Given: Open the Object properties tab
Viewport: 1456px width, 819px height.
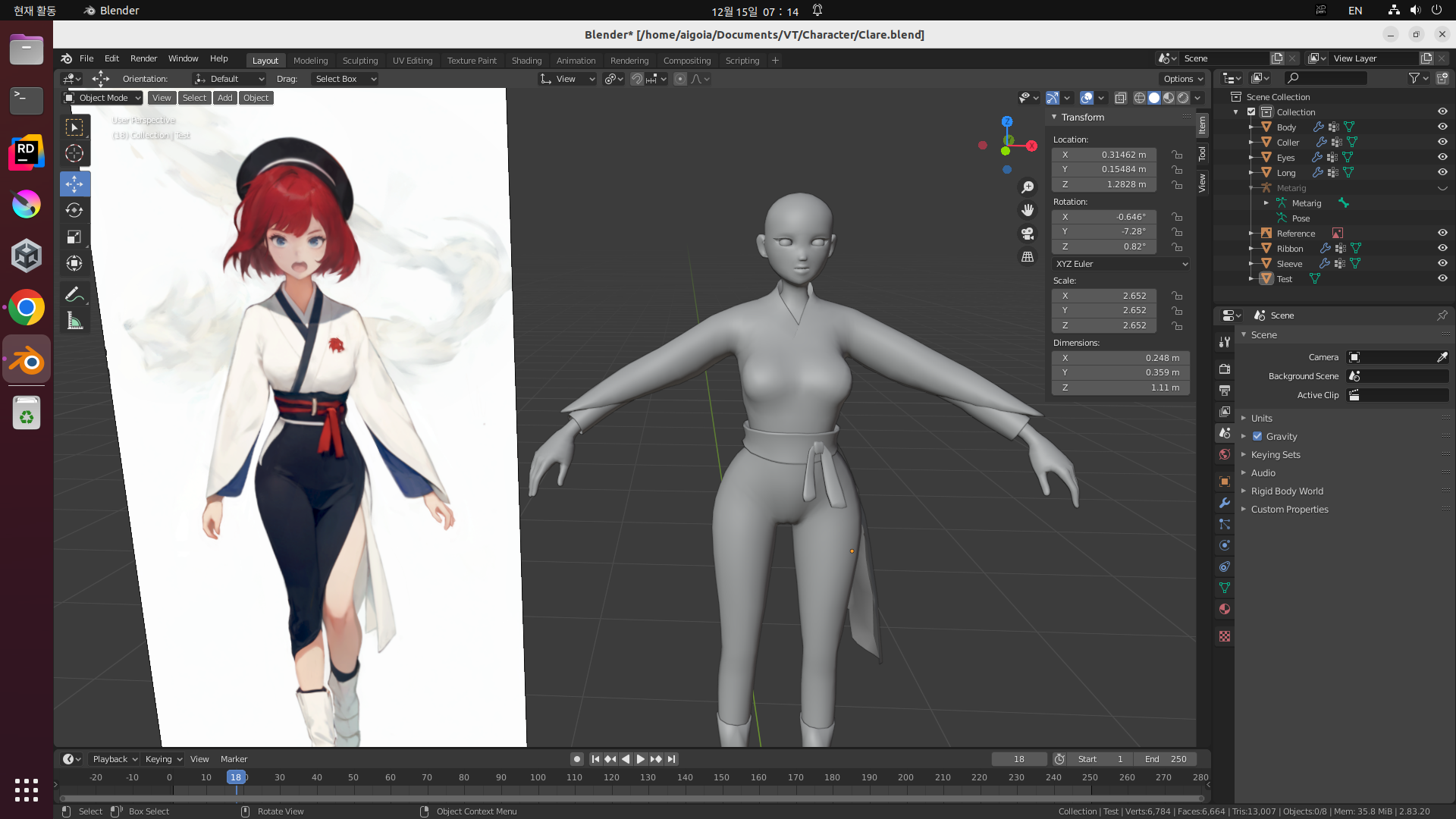Looking at the screenshot, I should pyautogui.click(x=1225, y=482).
